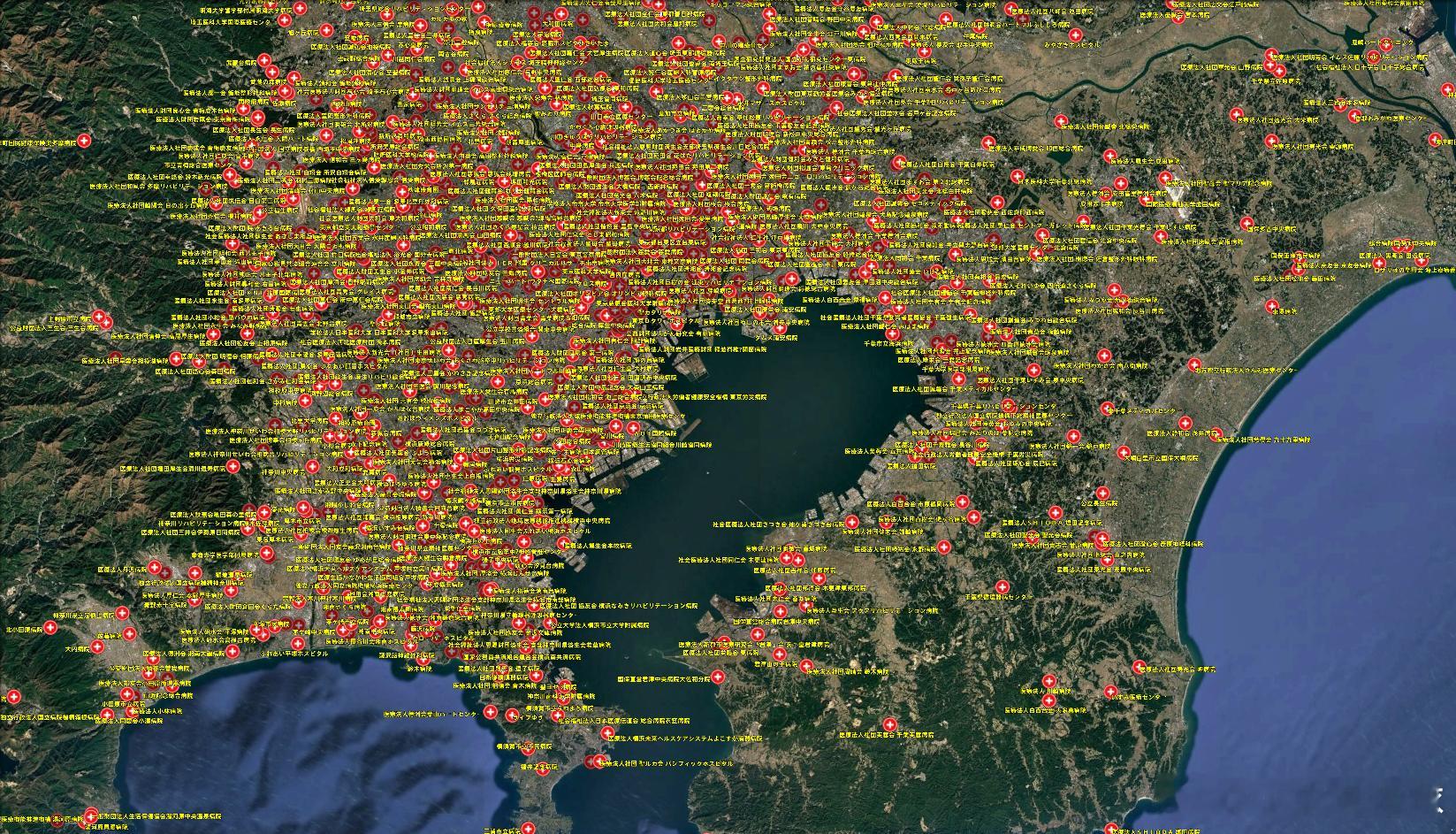The height and width of the screenshot is (834, 1456).
Task: Open the 千葉県循環器病センター marker
Action: [x=1002, y=586]
